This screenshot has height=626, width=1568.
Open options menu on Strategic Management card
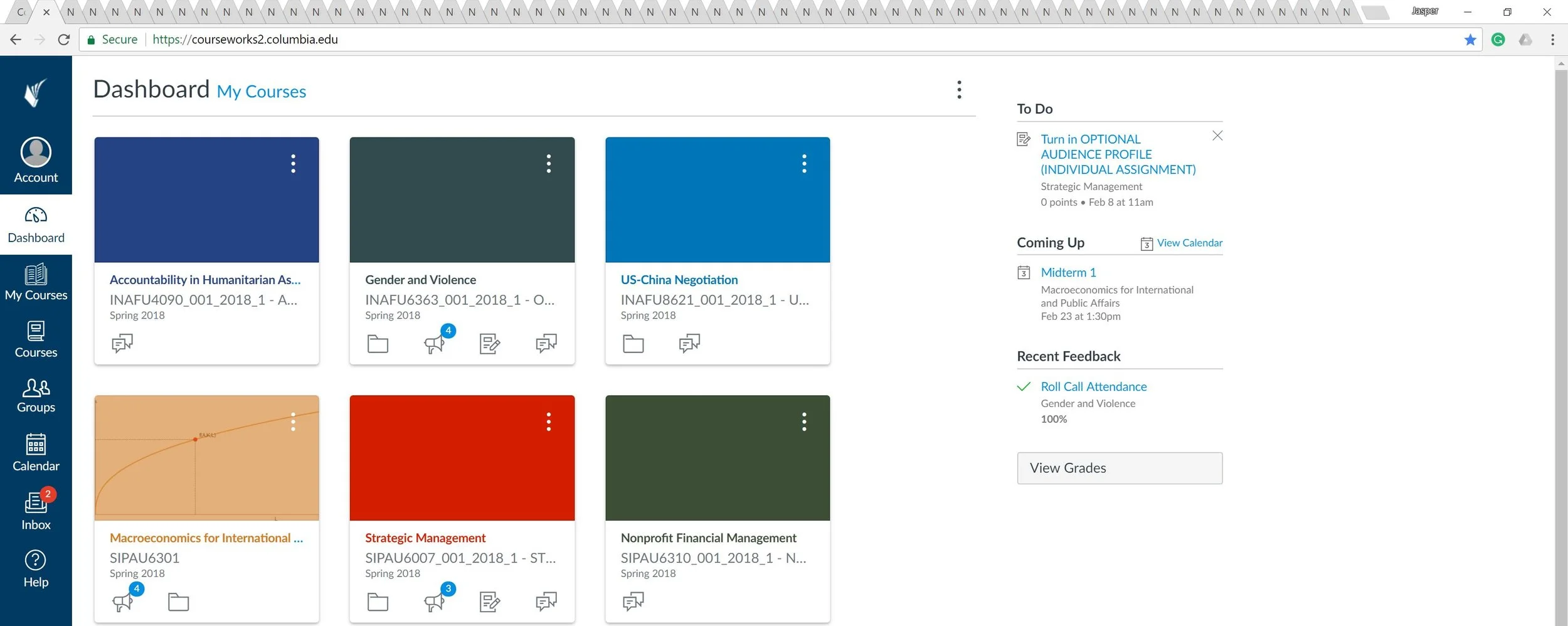pyautogui.click(x=549, y=422)
